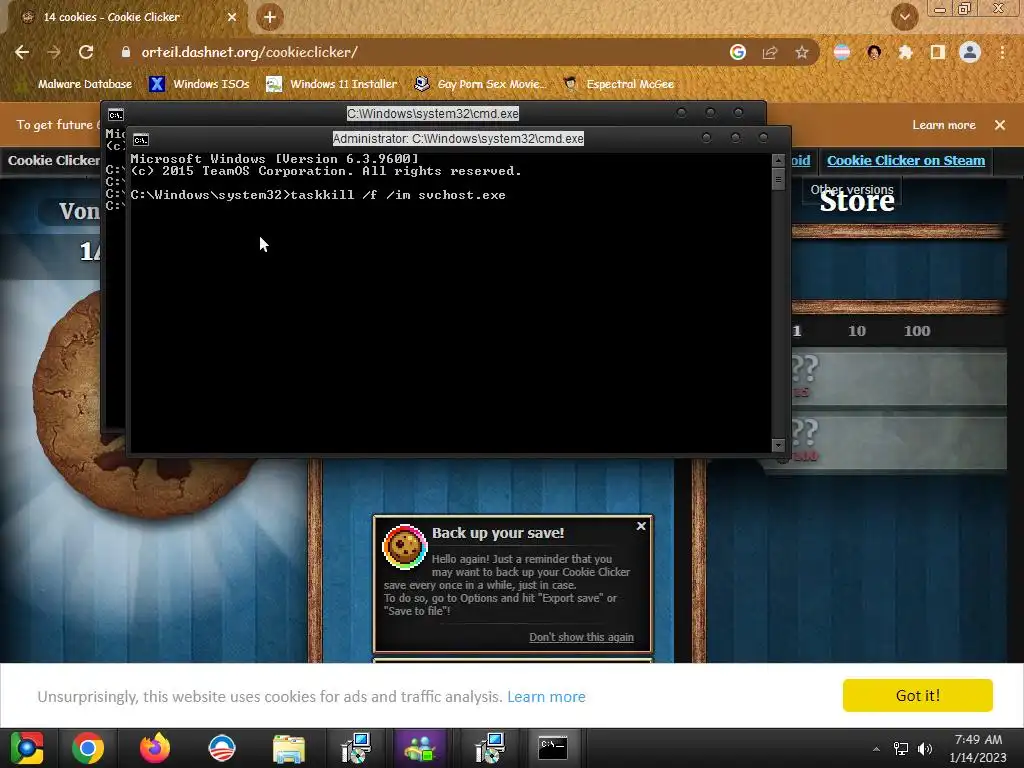Click 'Got it!' on cookie consent

pyautogui.click(x=918, y=696)
